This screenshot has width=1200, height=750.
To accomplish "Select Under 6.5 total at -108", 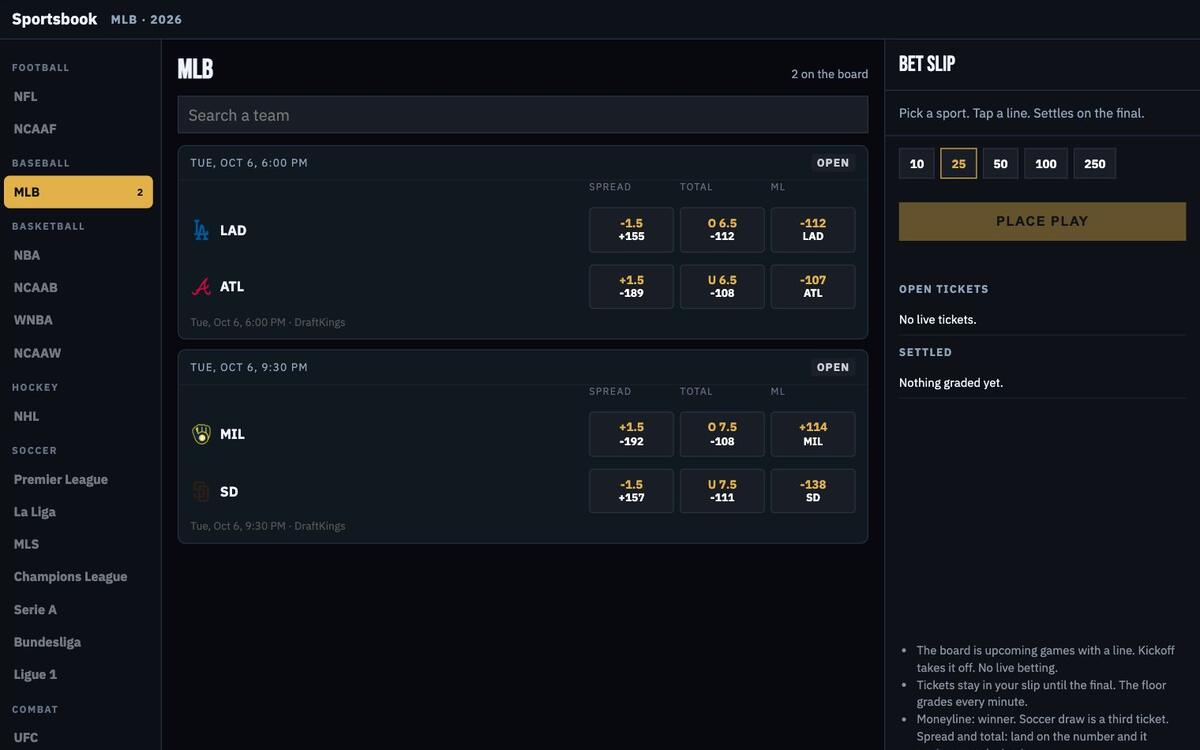I will (722, 287).
